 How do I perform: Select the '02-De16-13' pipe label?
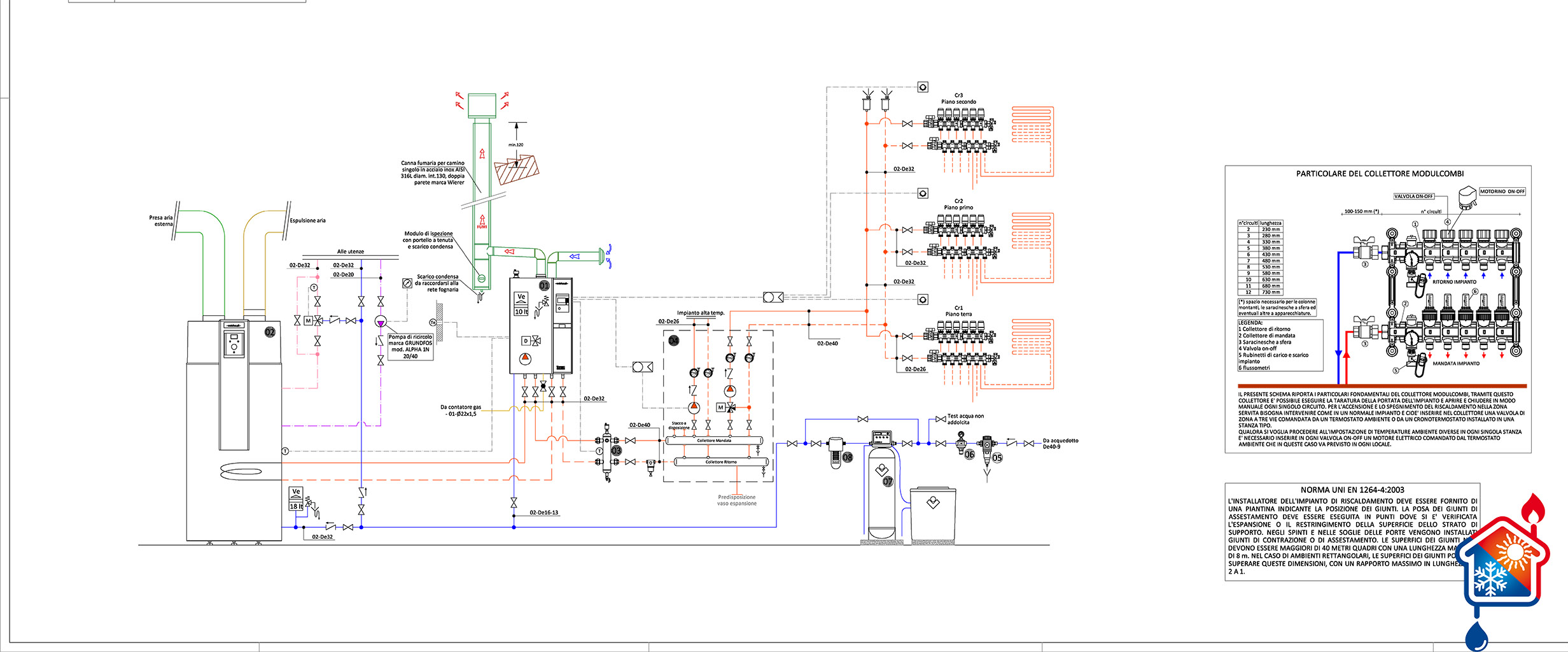tap(544, 513)
